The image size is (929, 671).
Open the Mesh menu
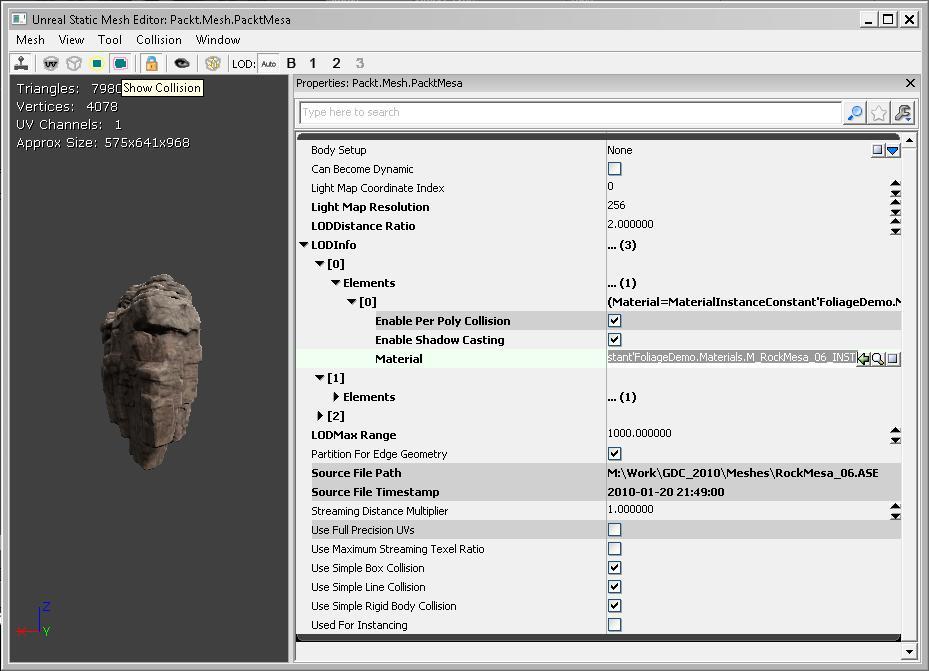(30, 40)
